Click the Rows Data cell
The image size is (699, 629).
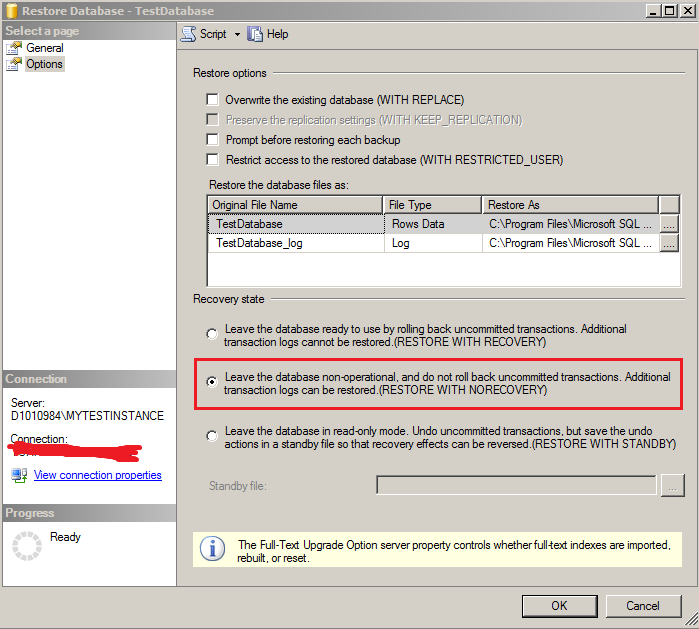(x=433, y=224)
